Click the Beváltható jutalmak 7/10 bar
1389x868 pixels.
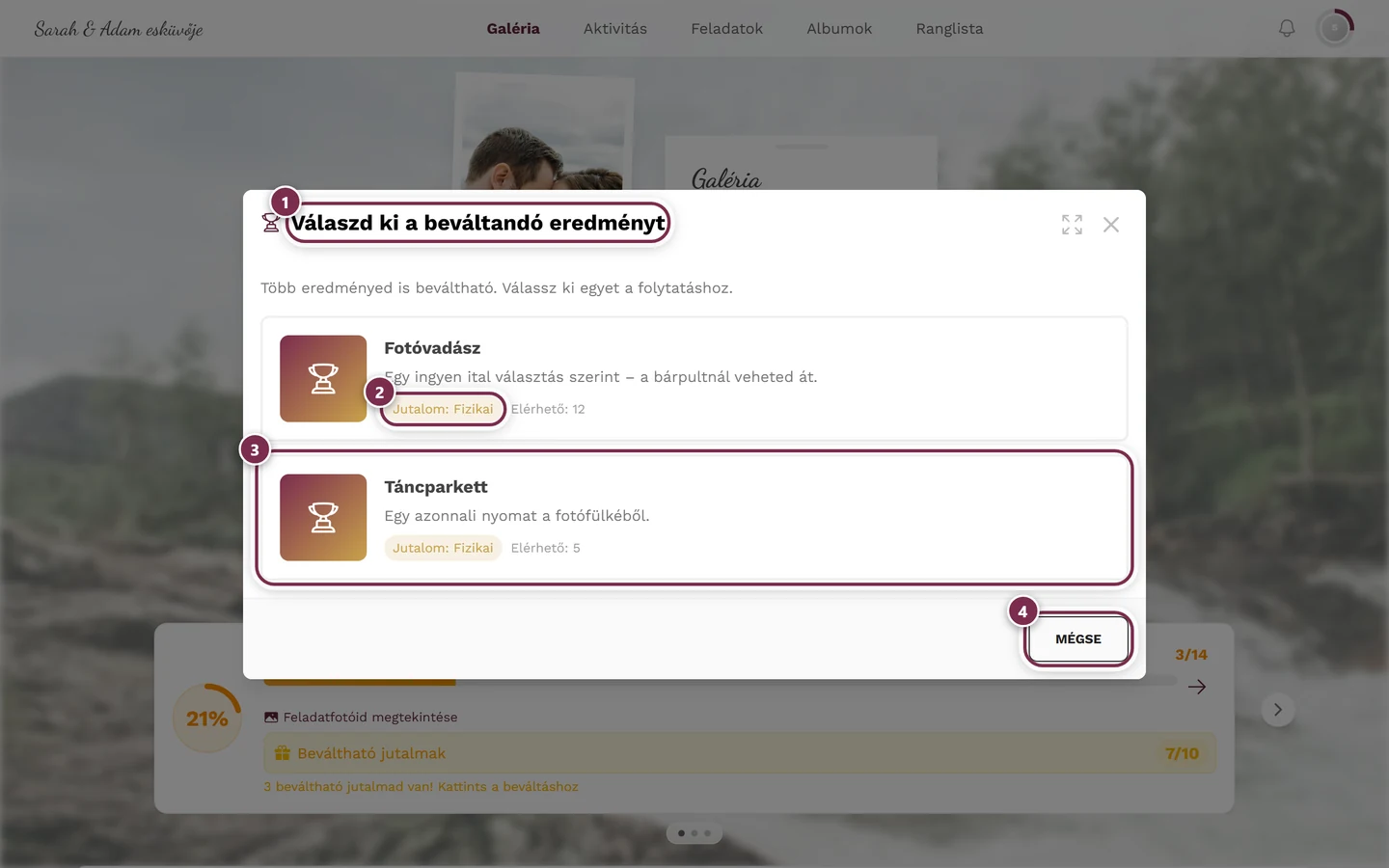(x=740, y=753)
